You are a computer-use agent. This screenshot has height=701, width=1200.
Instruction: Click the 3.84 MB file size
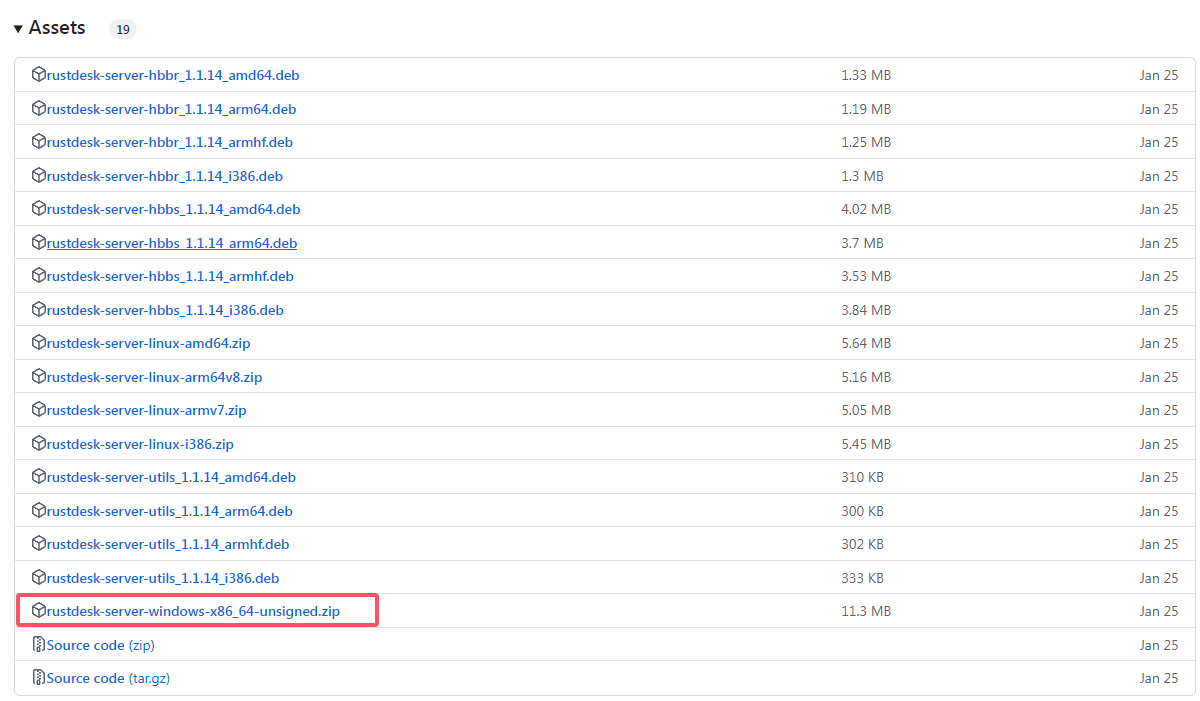click(866, 310)
